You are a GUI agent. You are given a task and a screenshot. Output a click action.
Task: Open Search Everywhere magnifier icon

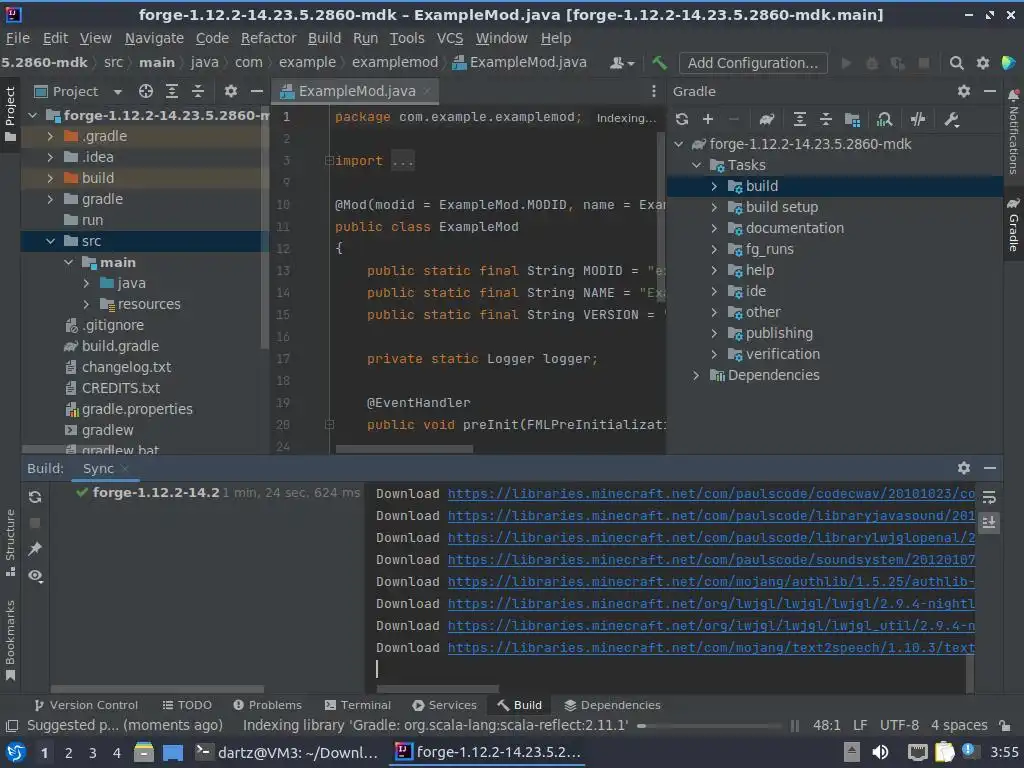[957, 63]
